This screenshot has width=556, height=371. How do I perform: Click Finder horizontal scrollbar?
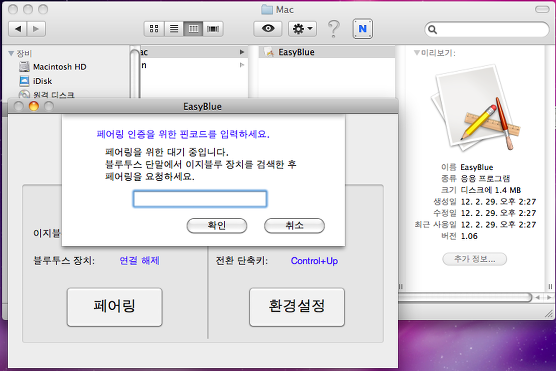(465, 297)
